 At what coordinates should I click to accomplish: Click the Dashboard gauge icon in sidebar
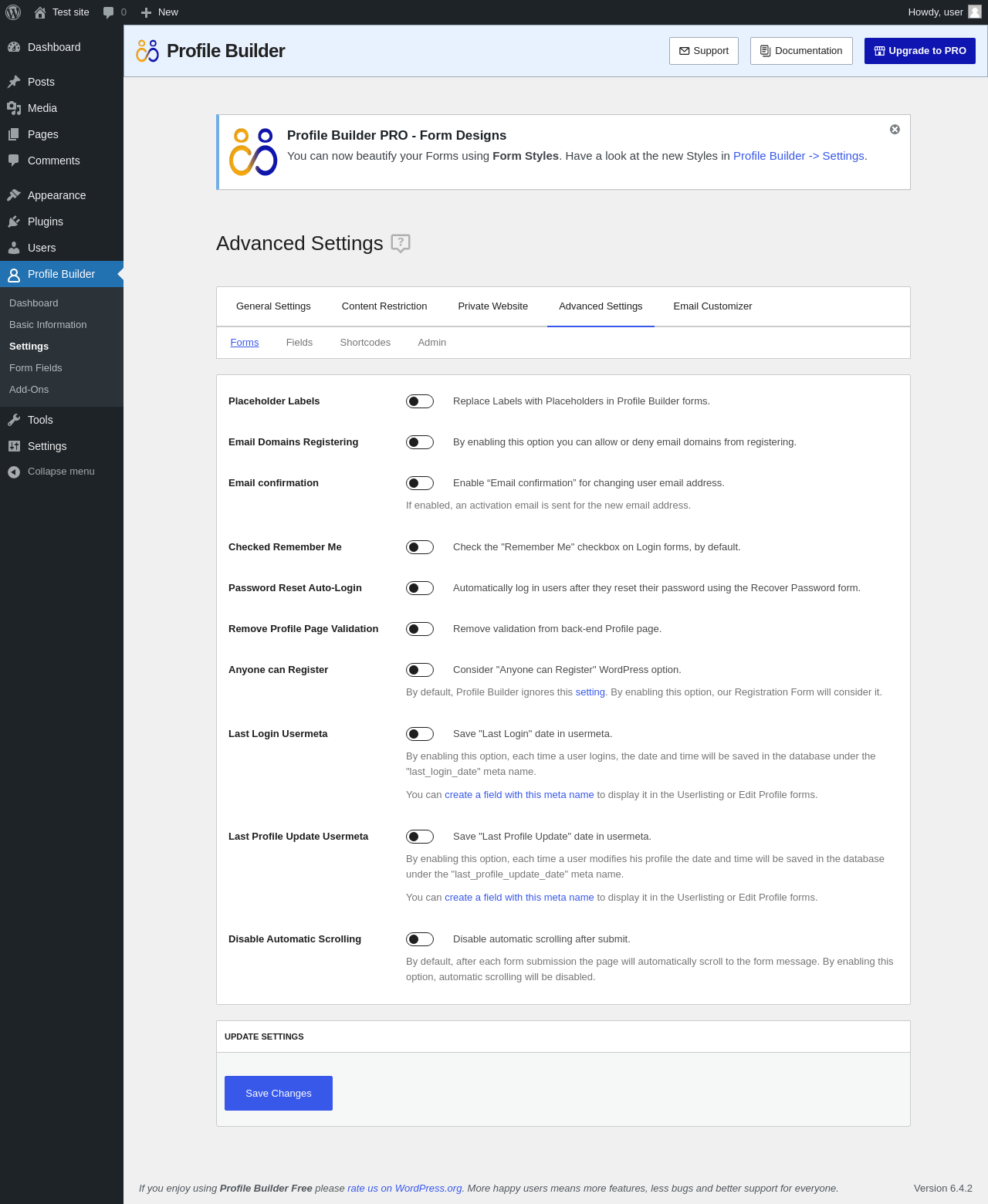coord(14,47)
